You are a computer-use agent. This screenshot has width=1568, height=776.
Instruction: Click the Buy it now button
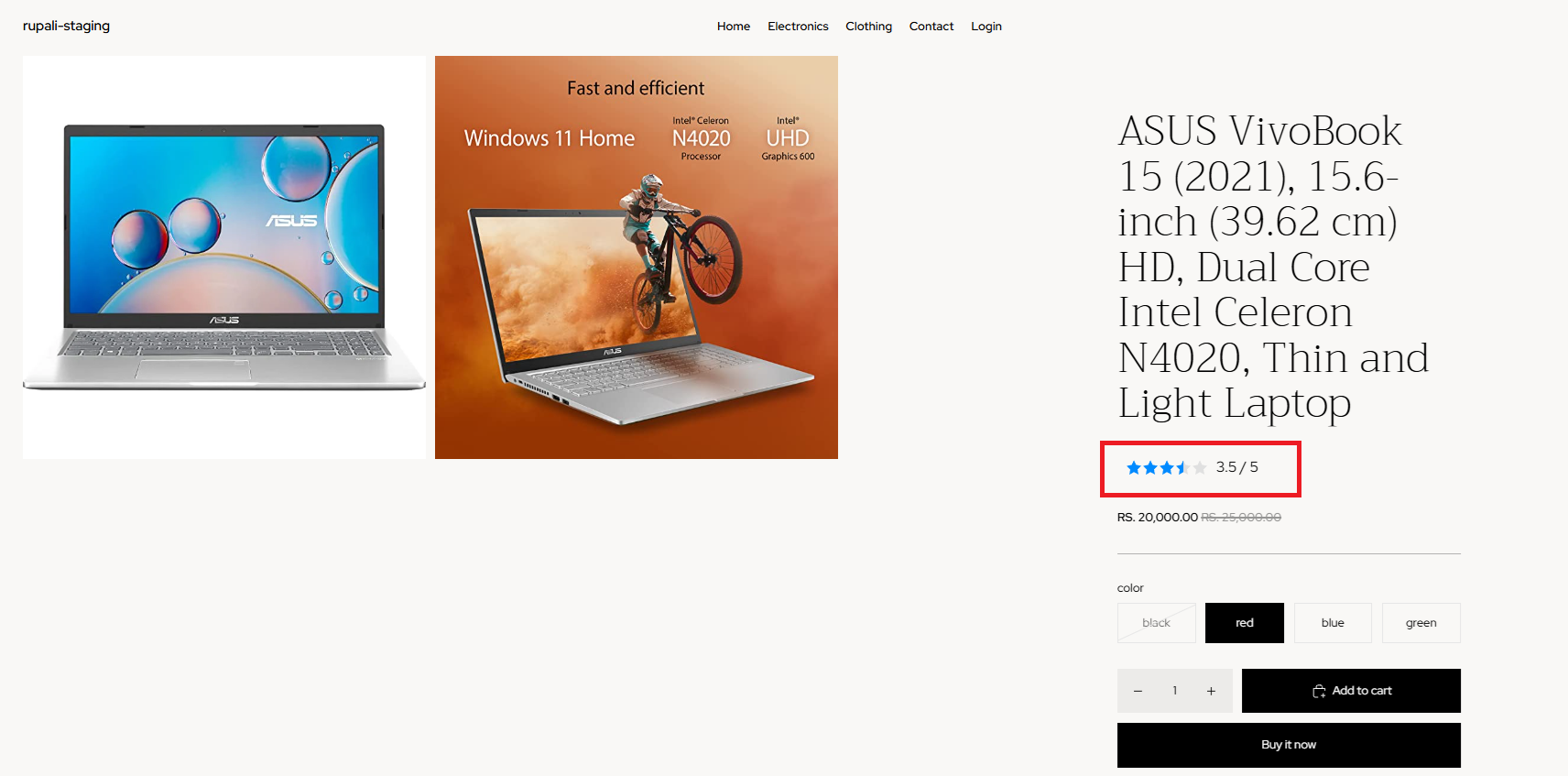[x=1289, y=745]
